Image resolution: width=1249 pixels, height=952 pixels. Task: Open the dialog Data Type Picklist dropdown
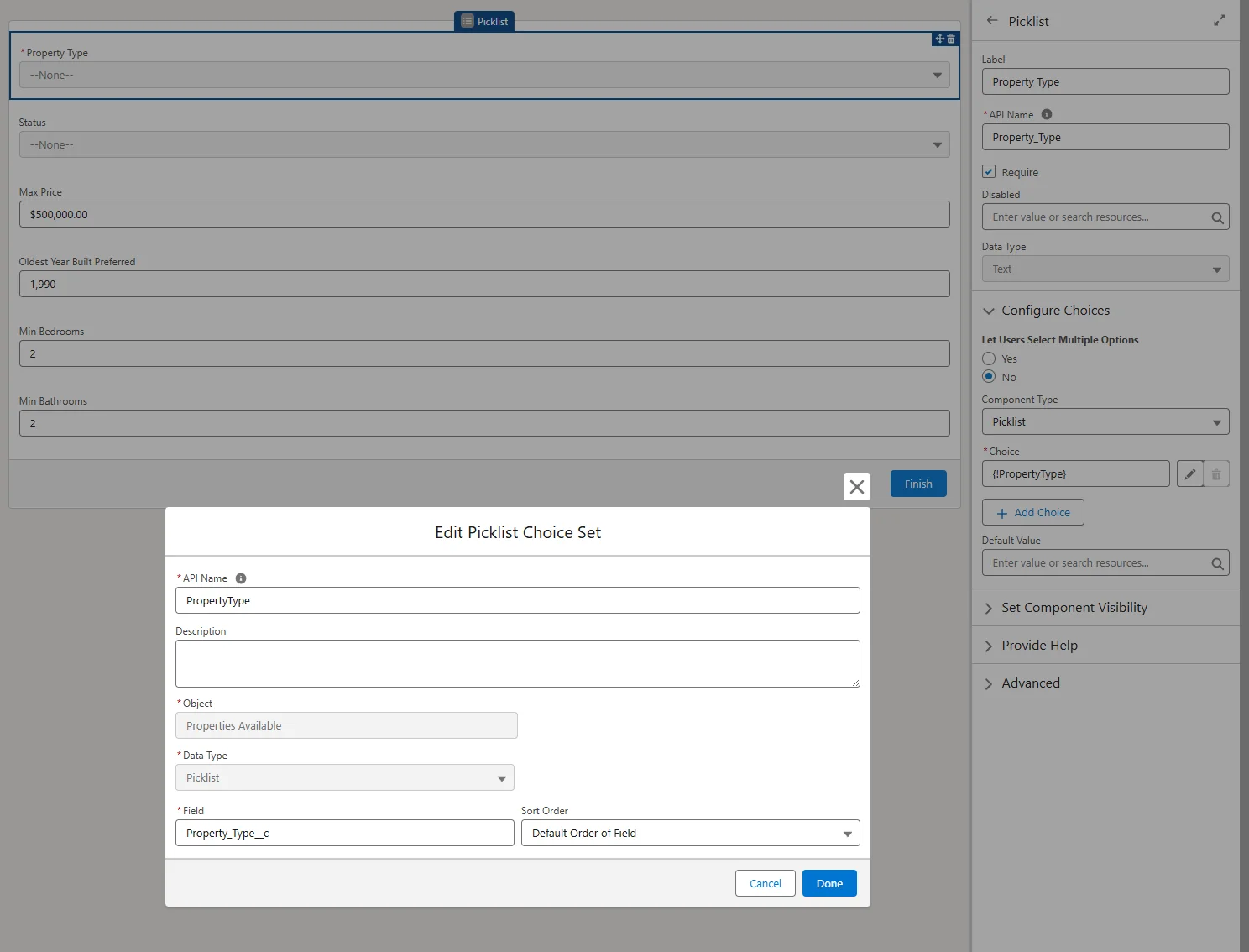pyautogui.click(x=345, y=777)
